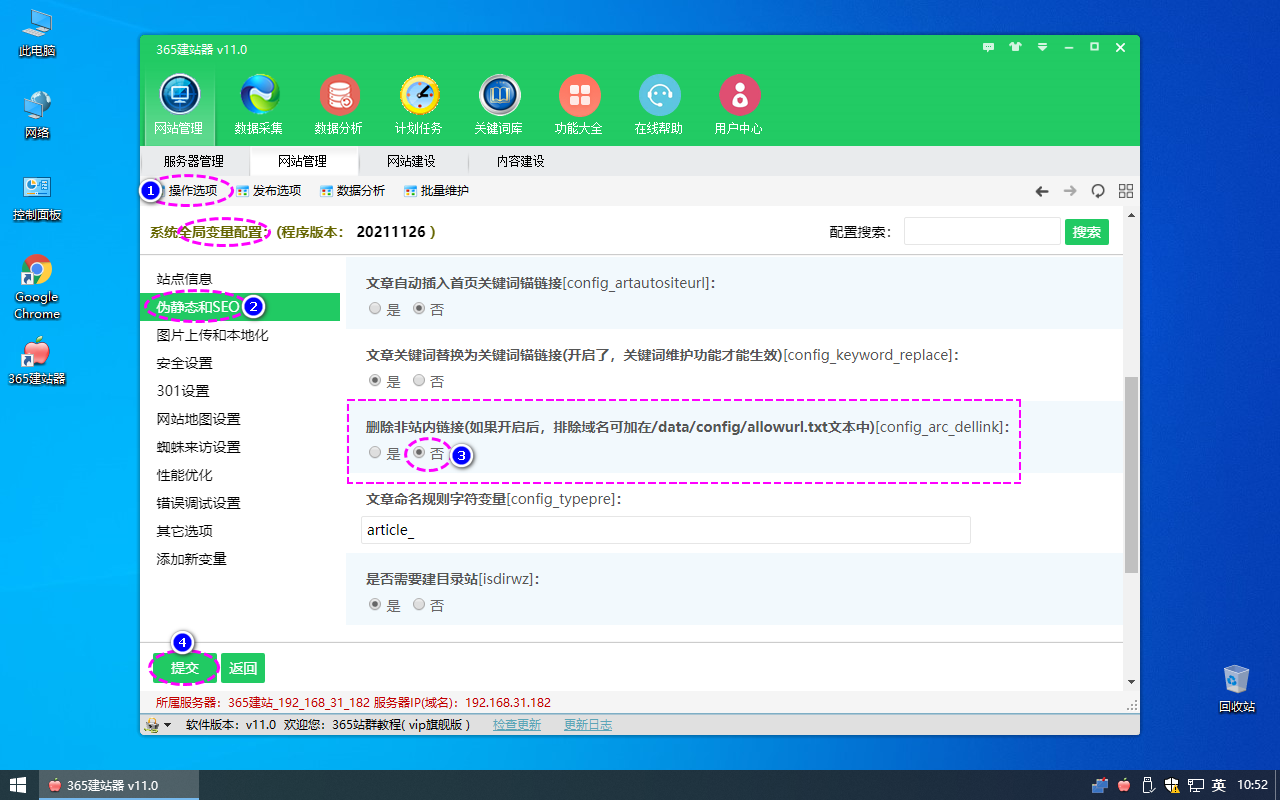Click the vertical scrollbar thumb

tap(1131, 475)
